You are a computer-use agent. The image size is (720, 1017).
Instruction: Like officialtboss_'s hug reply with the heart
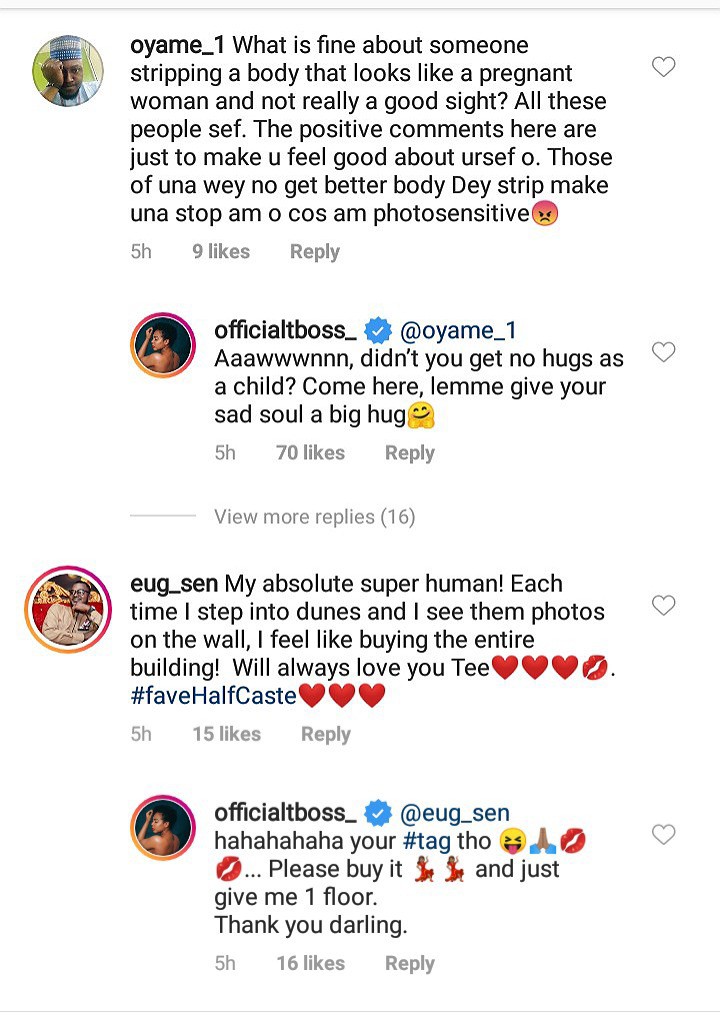click(x=663, y=352)
